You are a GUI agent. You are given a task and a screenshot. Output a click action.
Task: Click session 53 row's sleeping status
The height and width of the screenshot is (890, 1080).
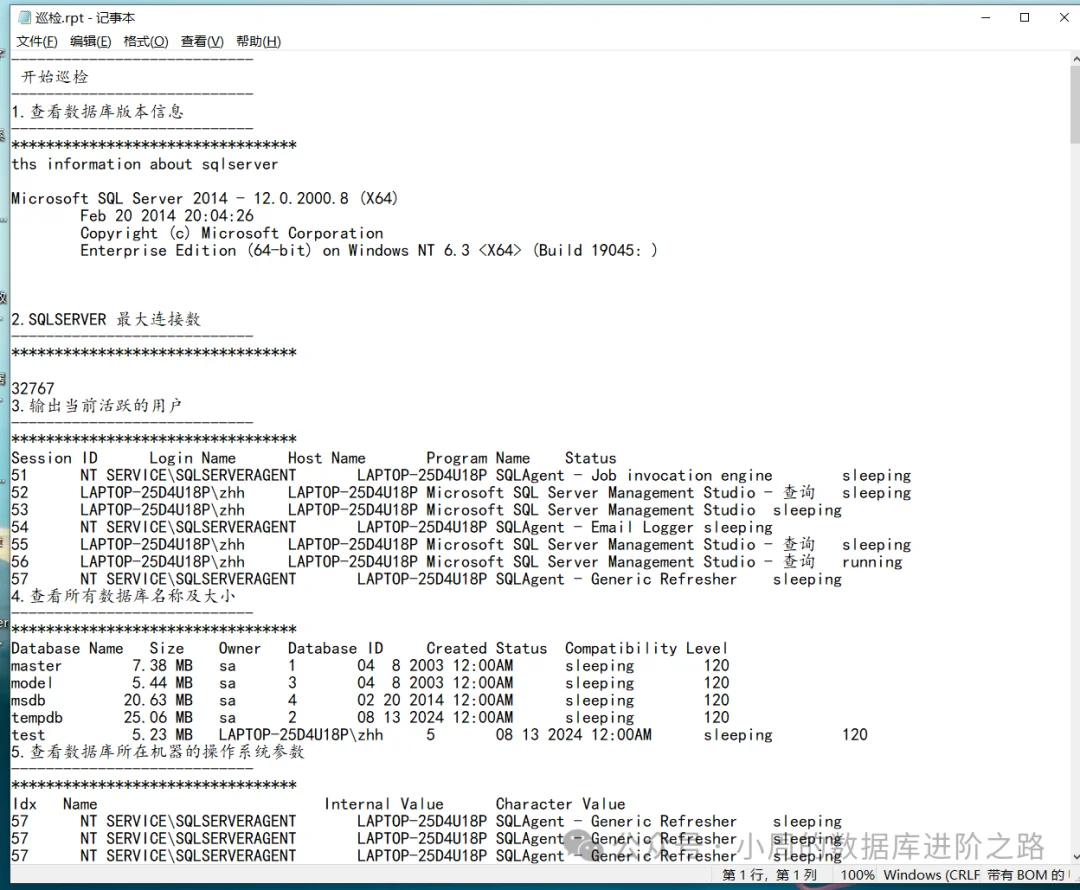pyautogui.click(x=807, y=510)
